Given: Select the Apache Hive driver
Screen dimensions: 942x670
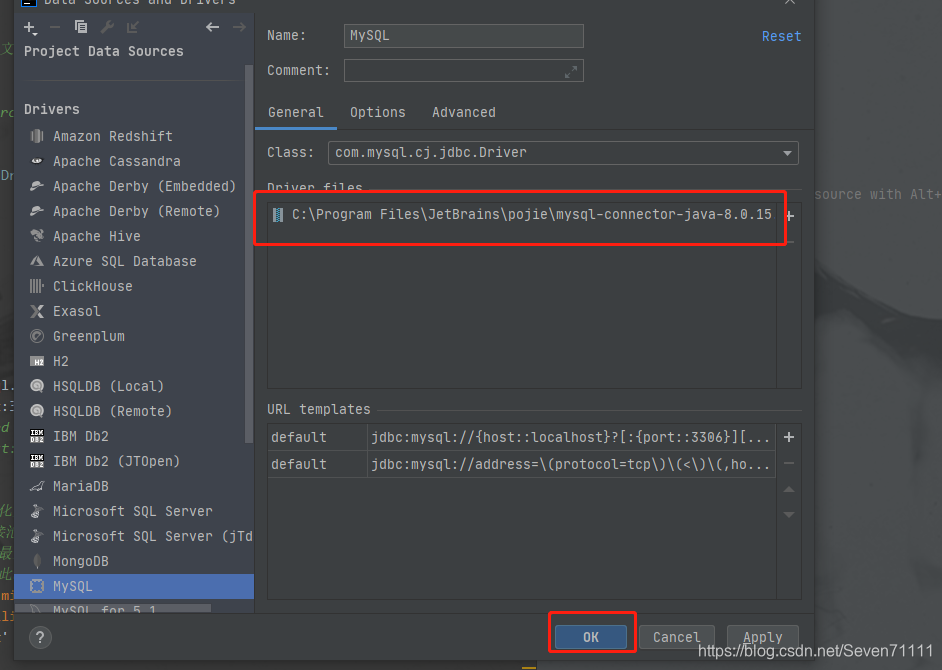Looking at the screenshot, I should click(x=134, y=236).
